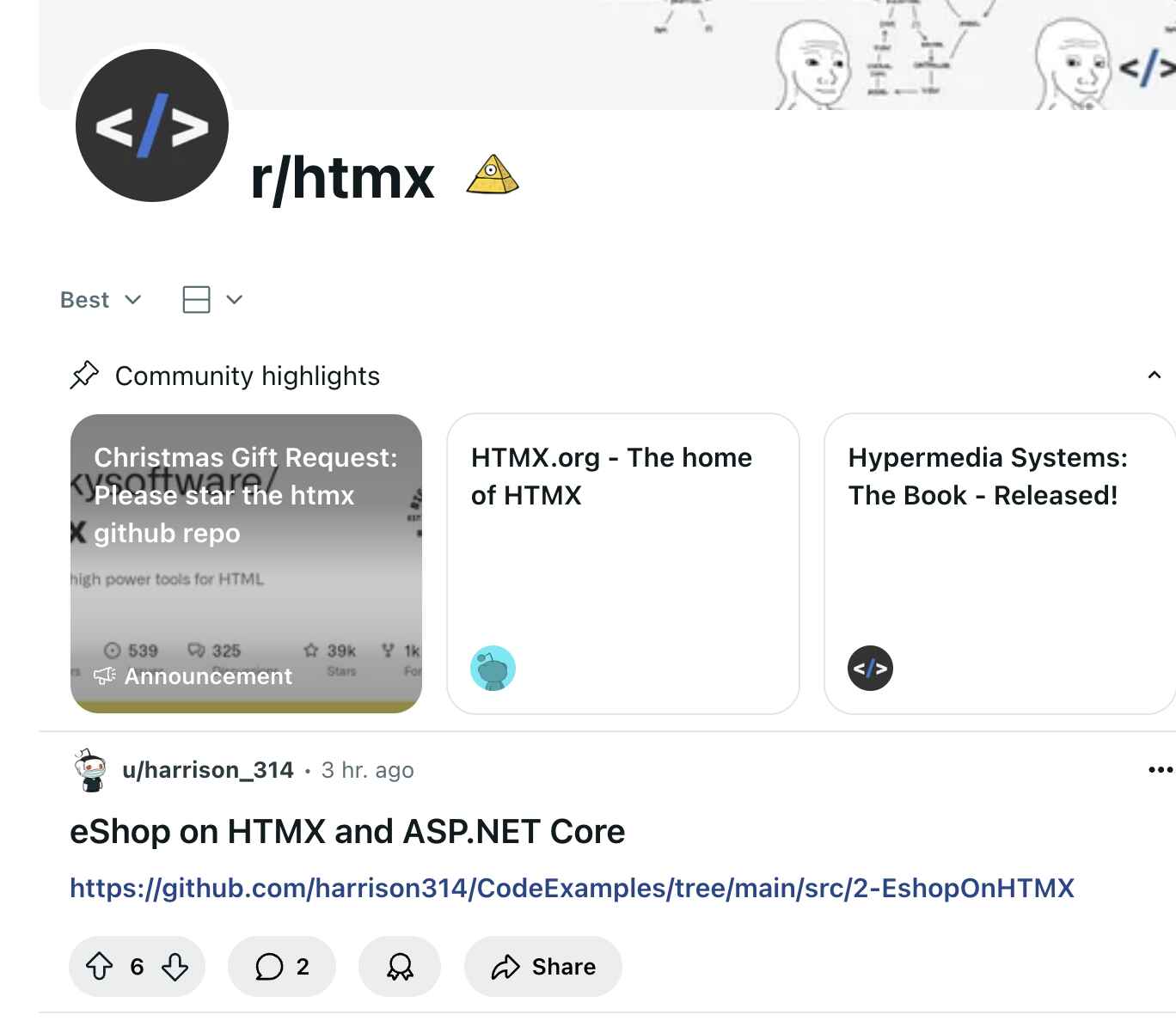The width and height of the screenshot is (1176, 1033).
Task: Give an award to the eShop post
Action: 400,967
